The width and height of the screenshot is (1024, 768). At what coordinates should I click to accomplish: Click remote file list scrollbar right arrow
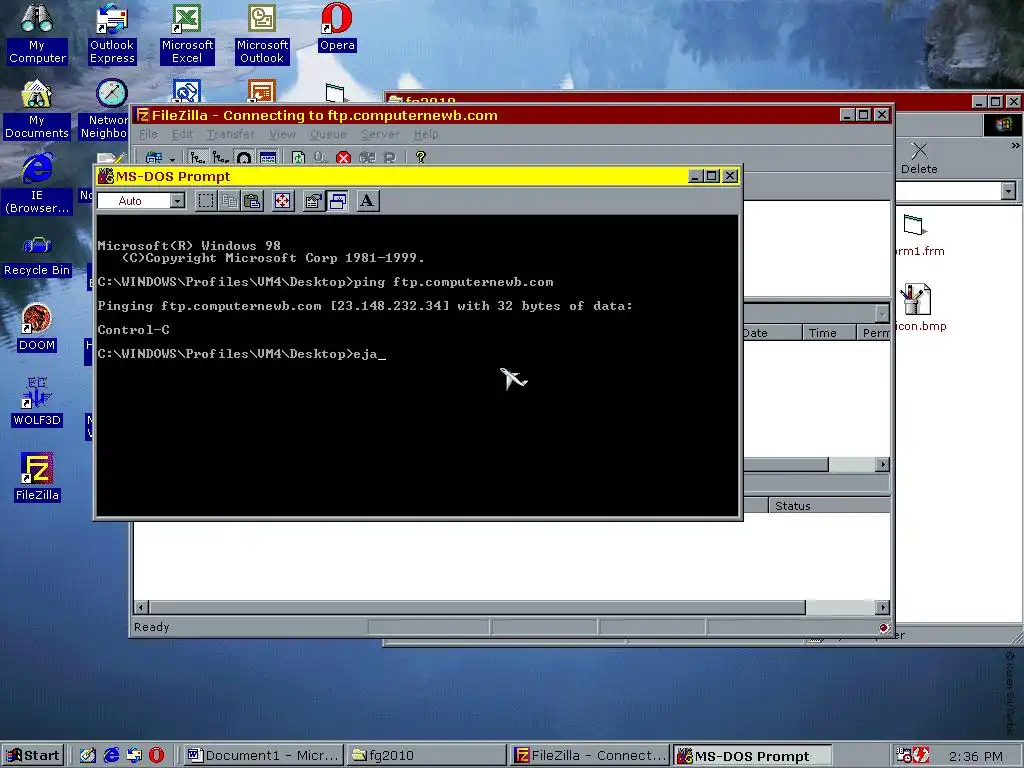pos(883,464)
